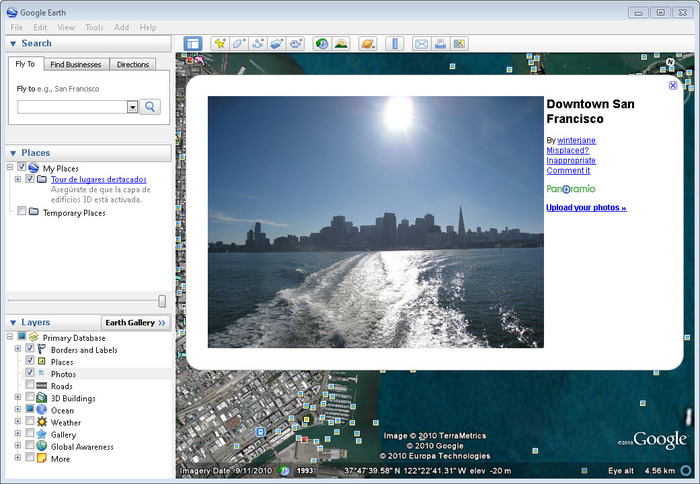Uncheck Tour de lugares destacados checkbox
This screenshot has height=484, width=700.
29,179
